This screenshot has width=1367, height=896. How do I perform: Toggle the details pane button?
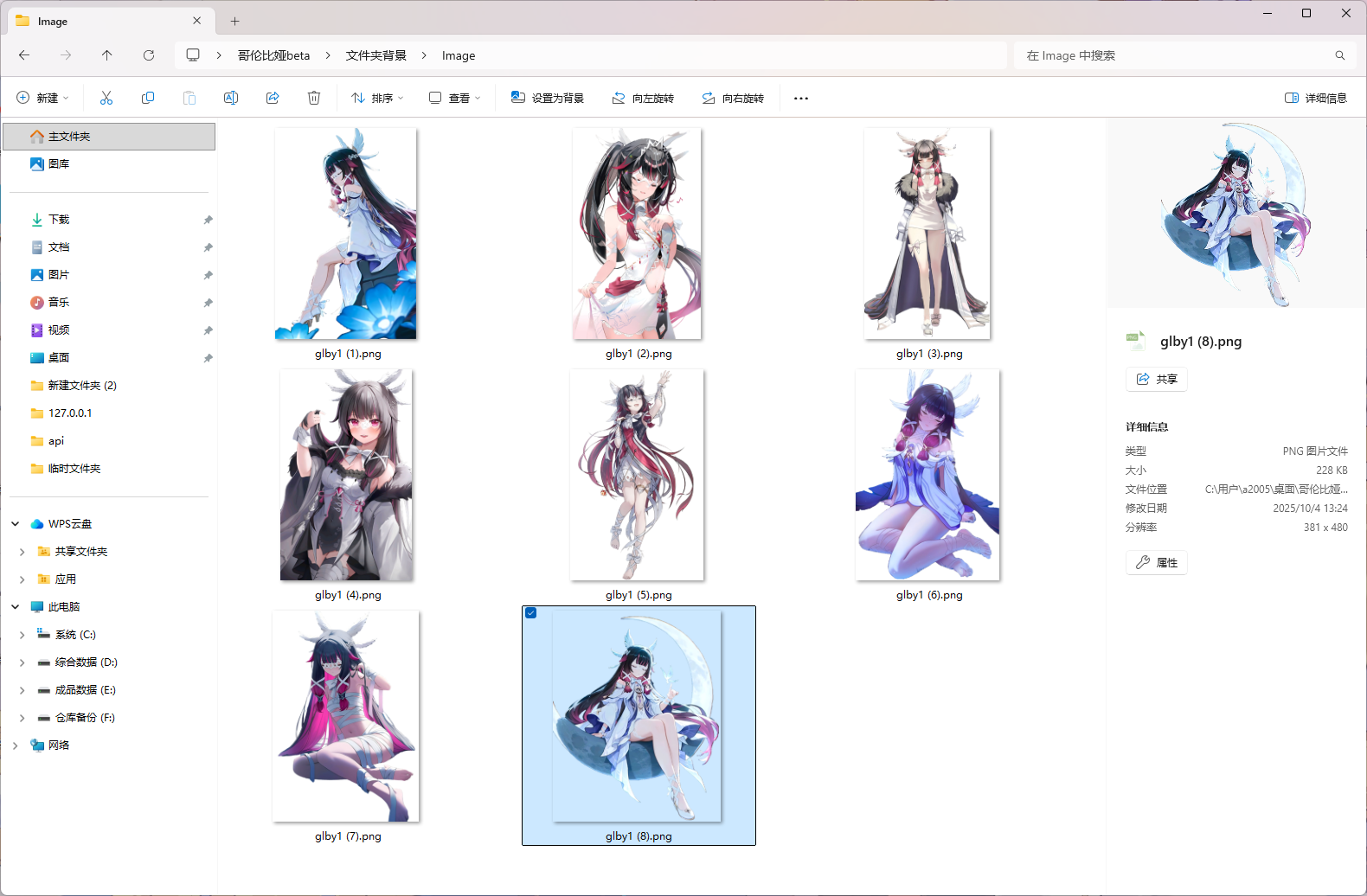pos(1316,98)
